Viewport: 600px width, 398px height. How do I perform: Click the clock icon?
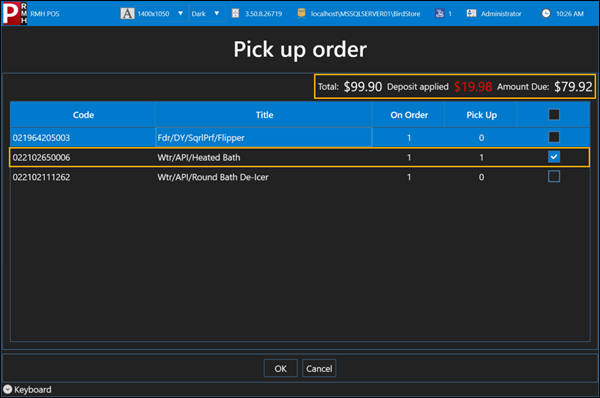click(546, 13)
